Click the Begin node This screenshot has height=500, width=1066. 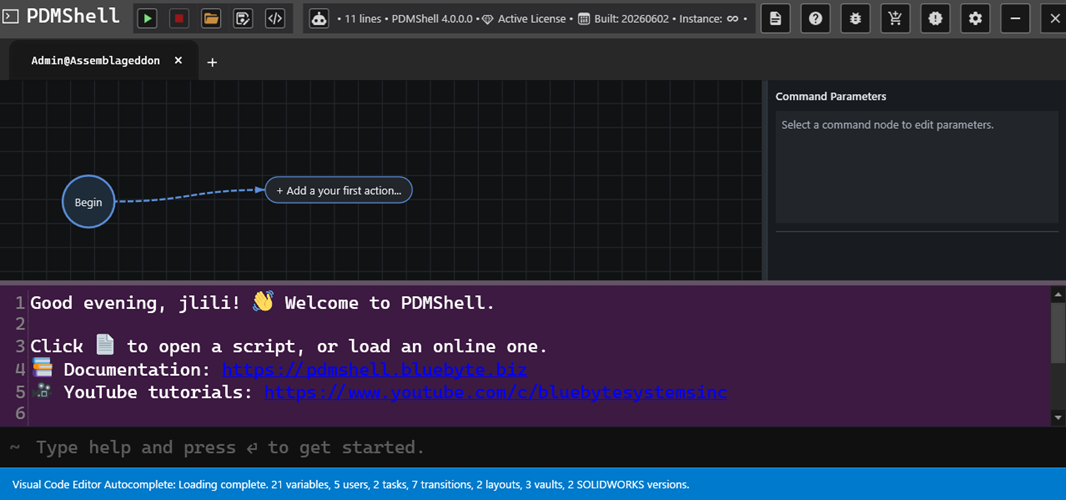88,201
